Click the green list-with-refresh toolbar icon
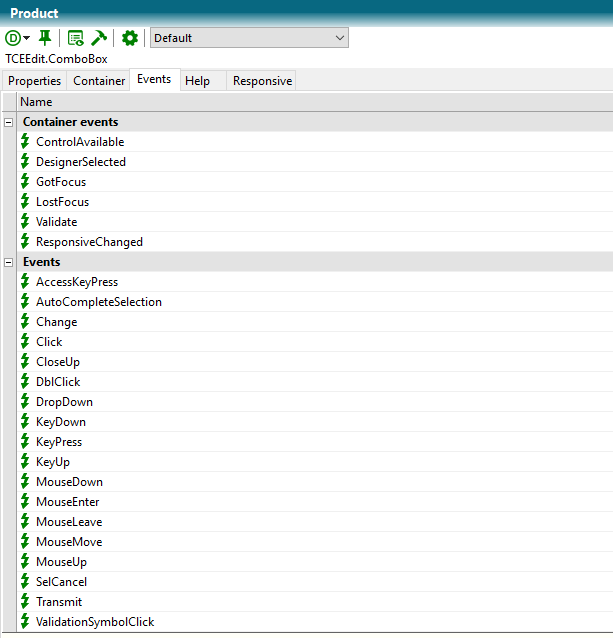This screenshot has height=638, width=613. click(76, 38)
